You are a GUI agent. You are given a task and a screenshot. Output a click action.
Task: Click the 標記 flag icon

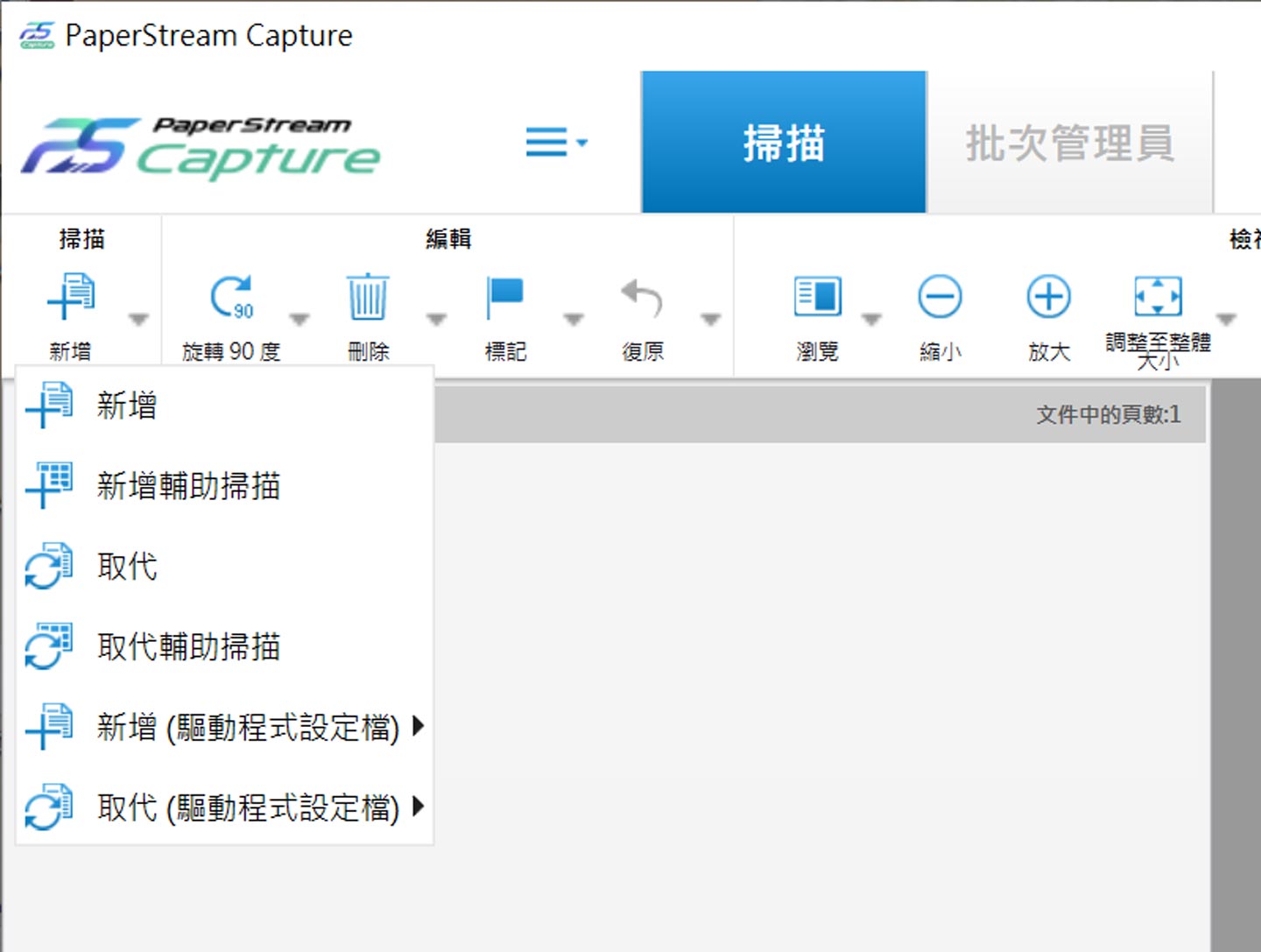(x=505, y=298)
